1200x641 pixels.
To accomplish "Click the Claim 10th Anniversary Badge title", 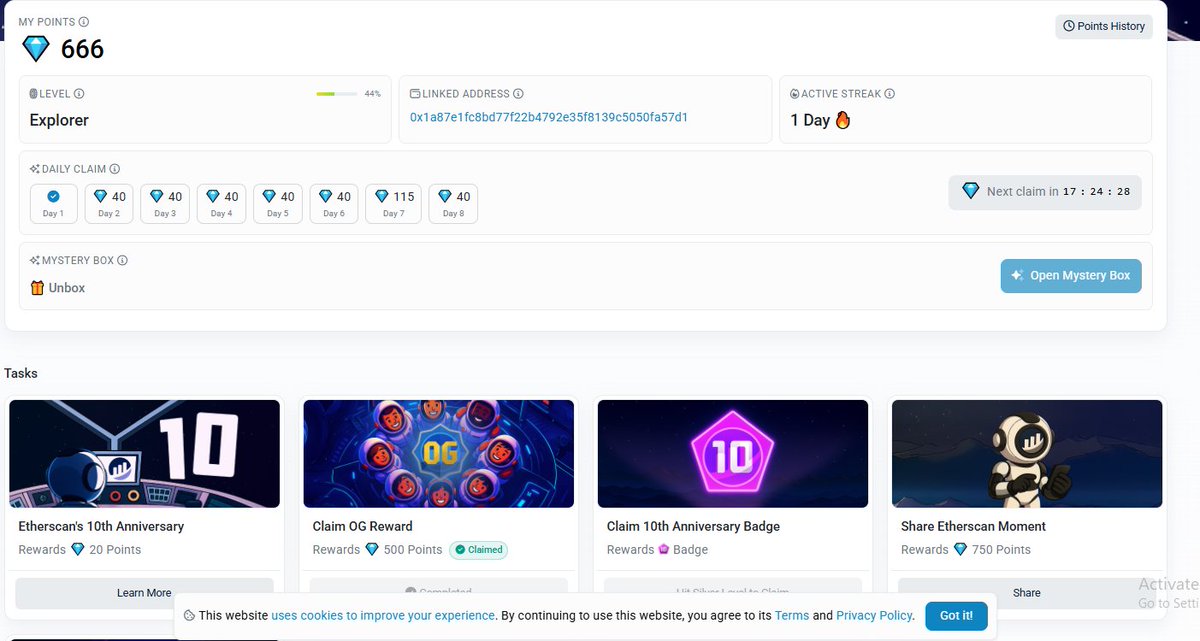I will (x=693, y=526).
